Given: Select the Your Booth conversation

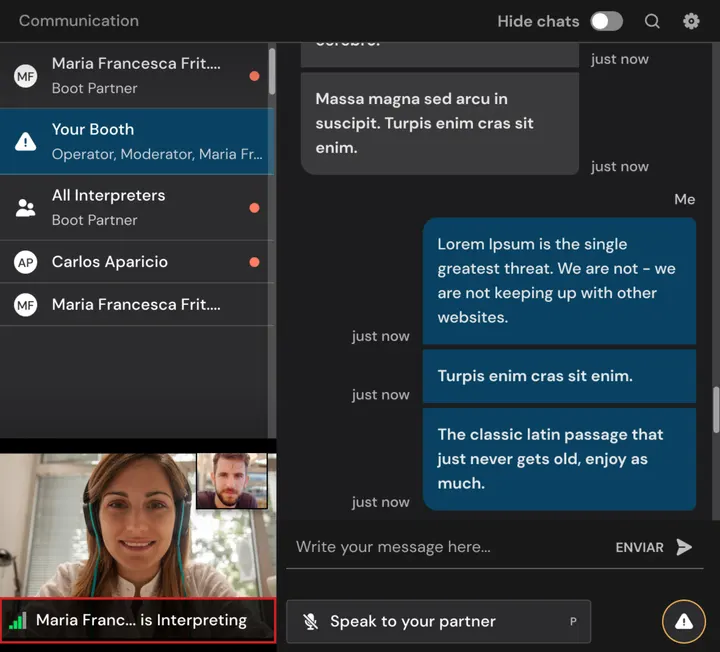Looking at the screenshot, I should (137, 141).
